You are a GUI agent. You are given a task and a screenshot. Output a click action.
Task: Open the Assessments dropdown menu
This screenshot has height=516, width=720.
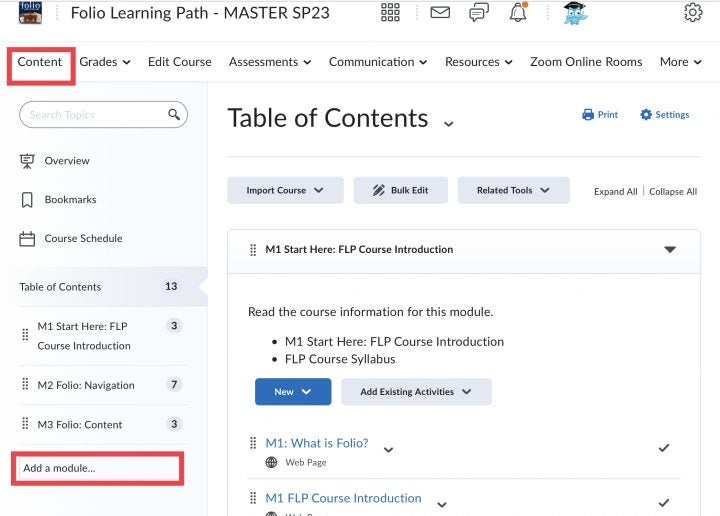click(270, 62)
